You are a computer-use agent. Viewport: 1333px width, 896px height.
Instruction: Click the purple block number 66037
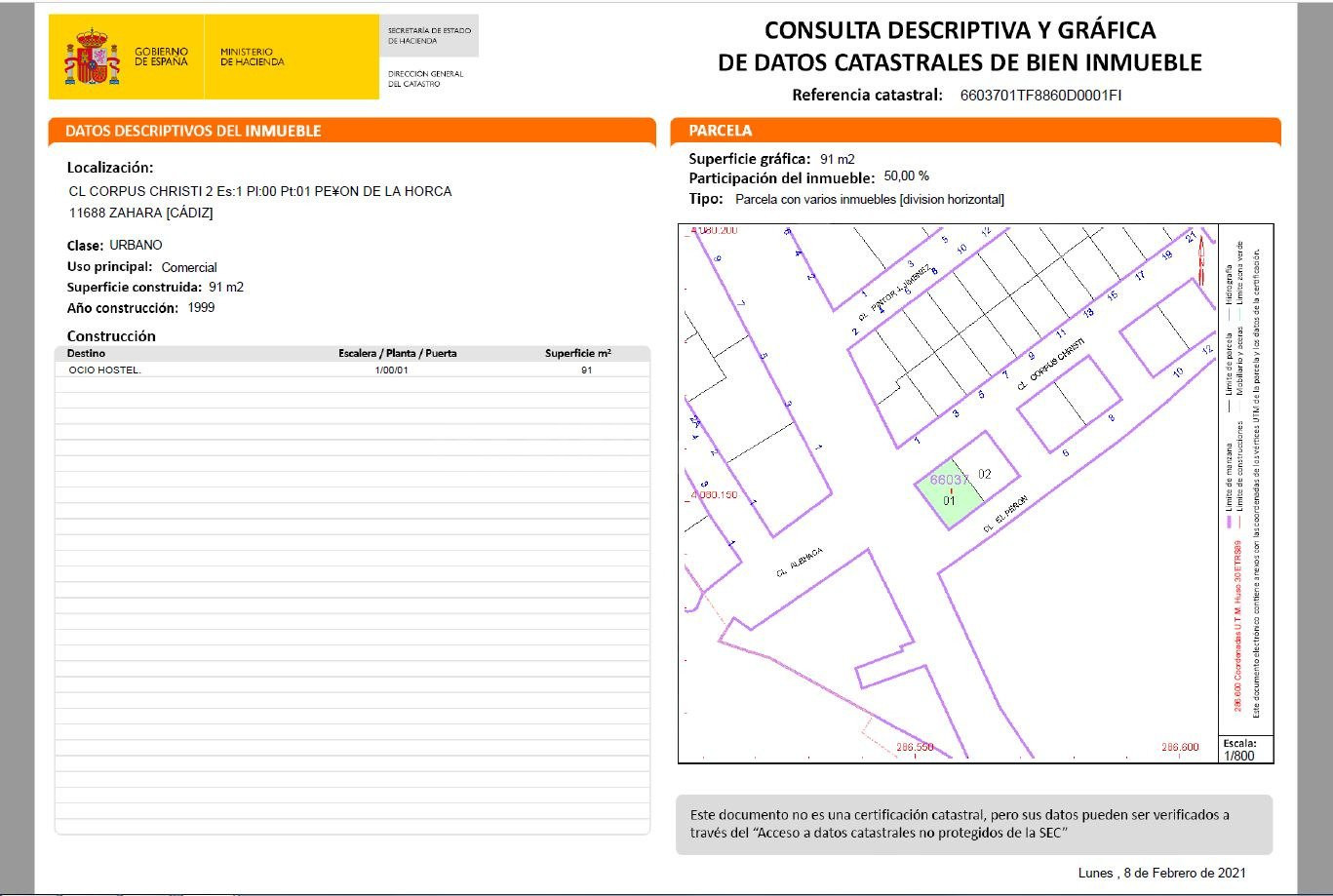point(949,480)
